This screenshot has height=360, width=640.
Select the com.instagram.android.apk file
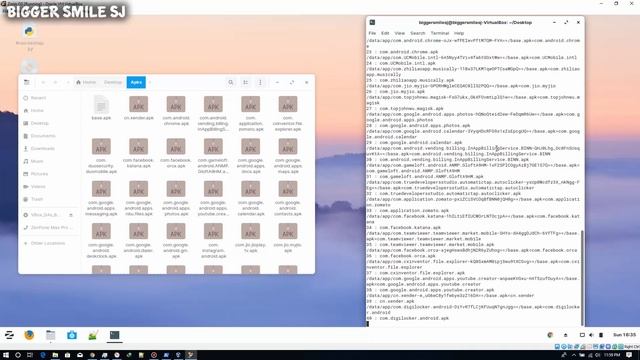(213, 241)
